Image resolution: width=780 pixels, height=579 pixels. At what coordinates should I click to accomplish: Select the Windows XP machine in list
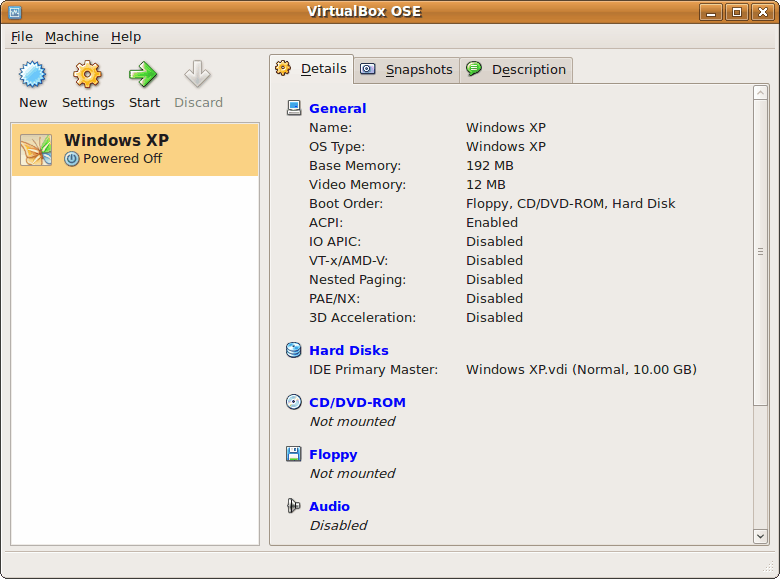(135, 150)
